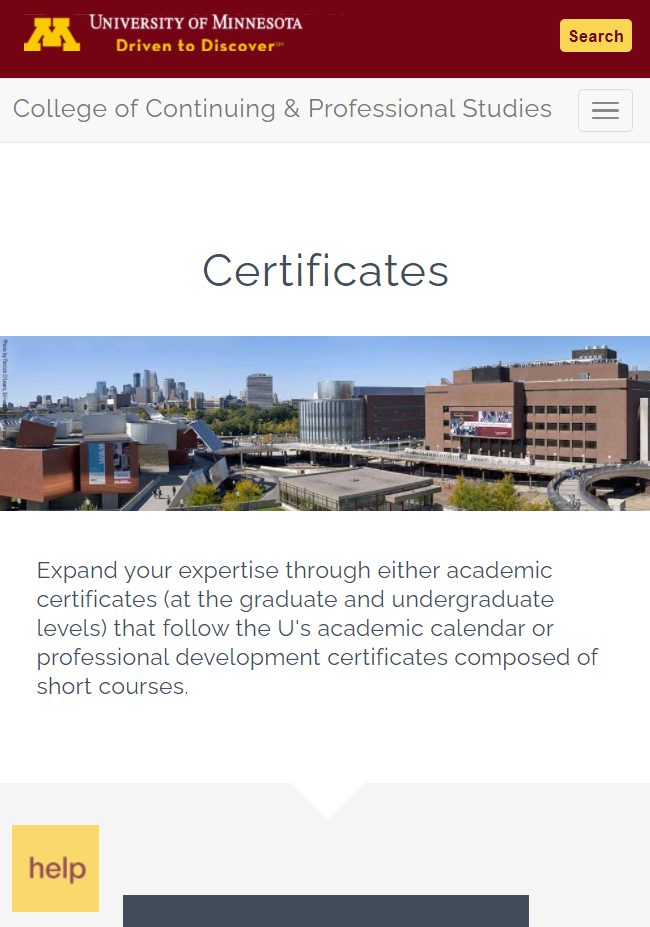650x927 pixels.
Task: Click the dark slate panel below triangle
Action: pyautogui.click(x=326, y=910)
